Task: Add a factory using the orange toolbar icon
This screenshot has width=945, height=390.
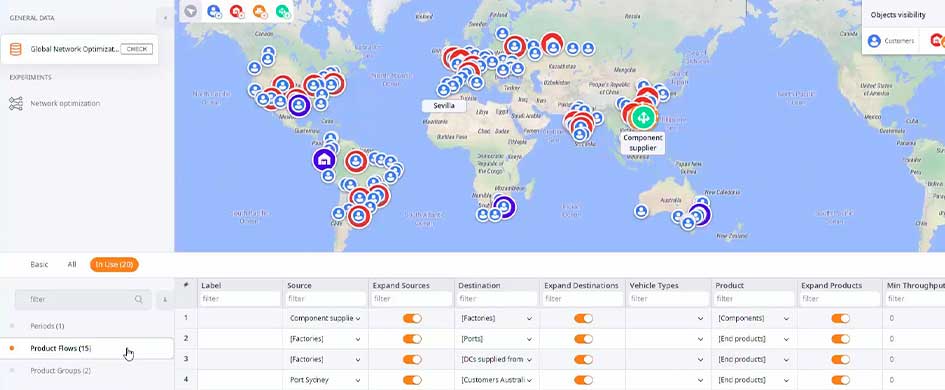Action: [260, 11]
